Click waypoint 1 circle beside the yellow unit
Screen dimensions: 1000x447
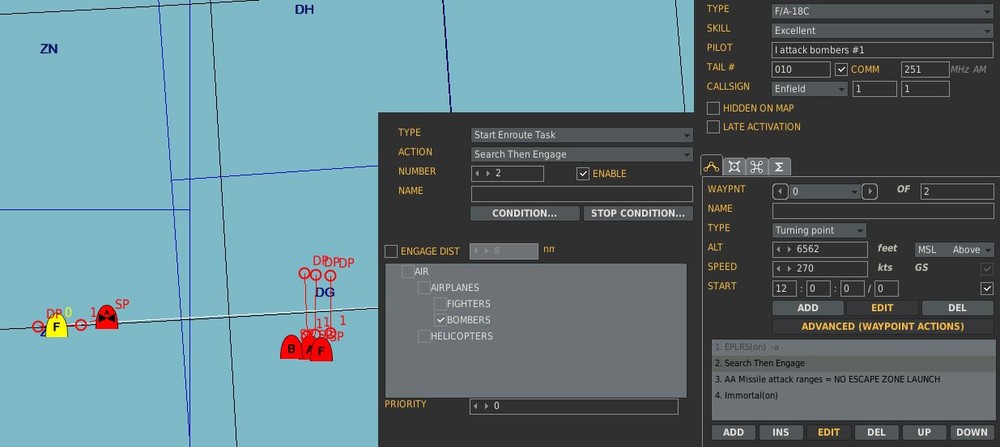pos(81,325)
